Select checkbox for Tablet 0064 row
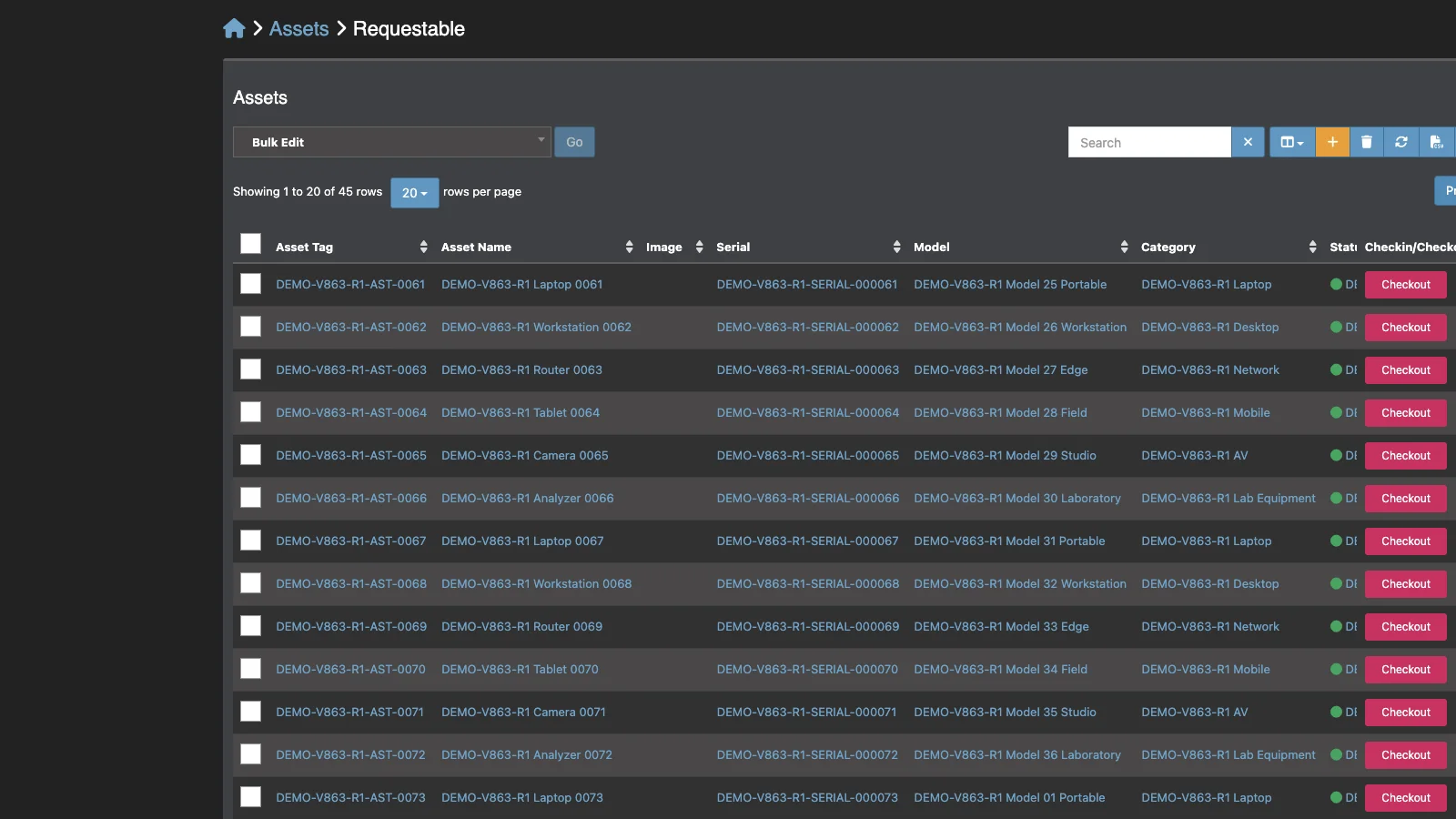Viewport: 1456px width, 819px height. pos(250,412)
